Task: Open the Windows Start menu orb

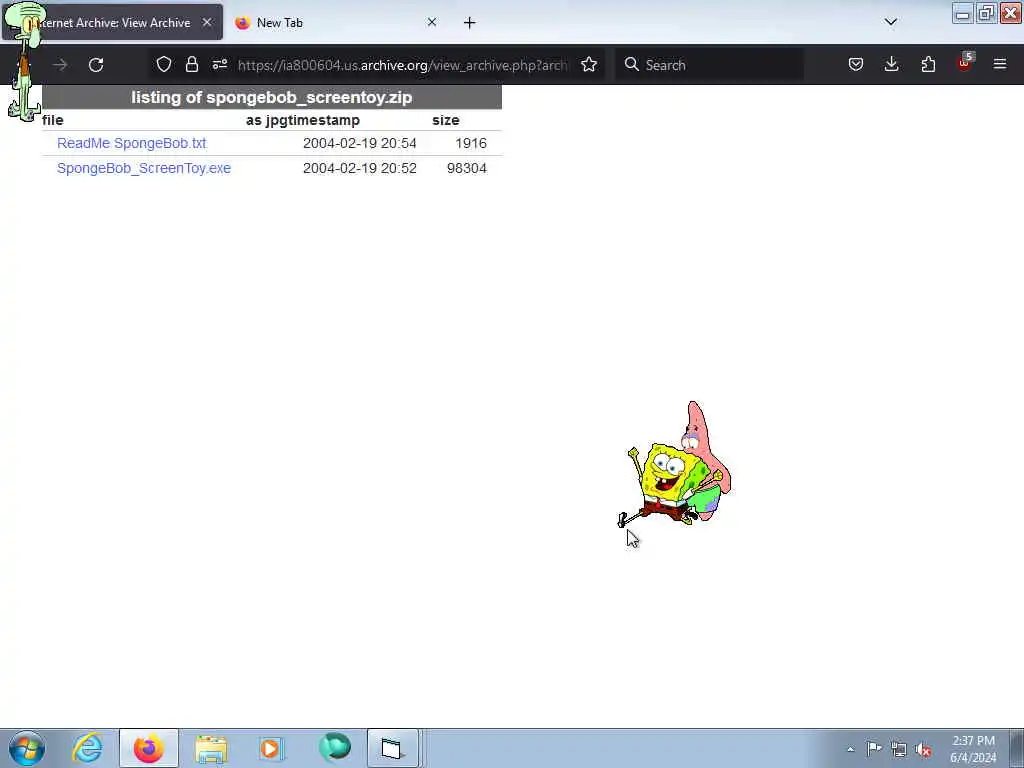Action: (x=27, y=748)
